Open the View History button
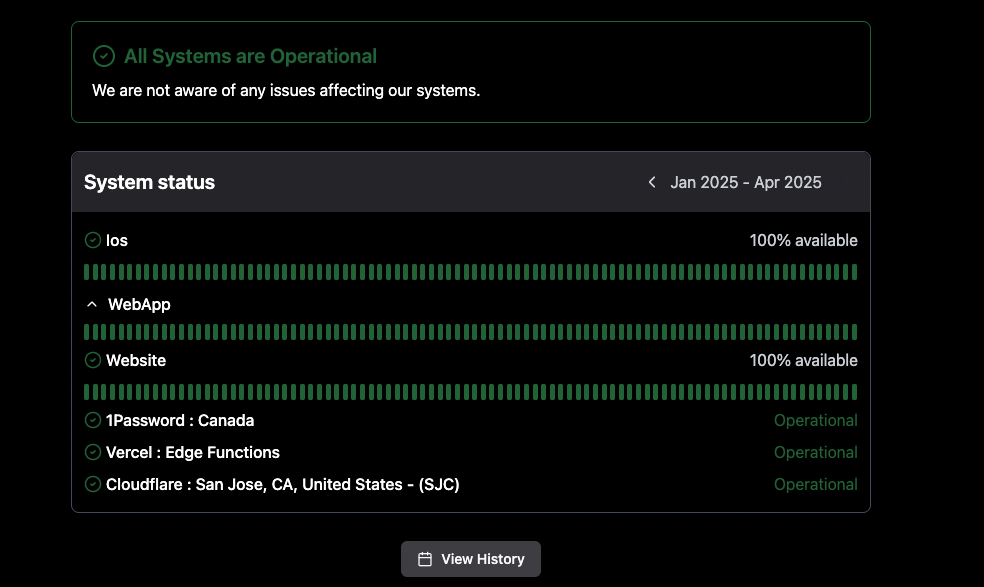The width and height of the screenshot is (984, 587). [x=471, y=559]
